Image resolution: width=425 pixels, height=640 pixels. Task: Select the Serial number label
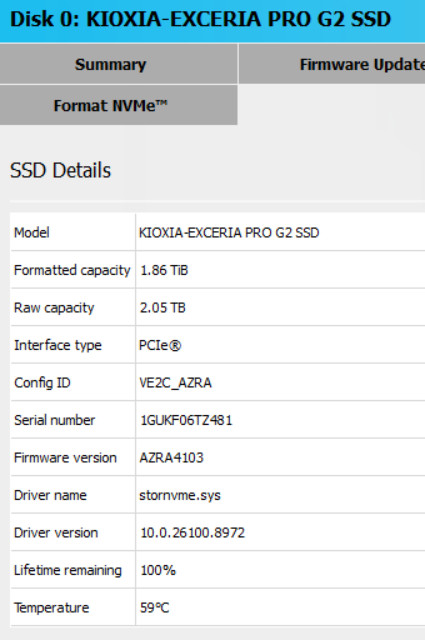(54, 420)
